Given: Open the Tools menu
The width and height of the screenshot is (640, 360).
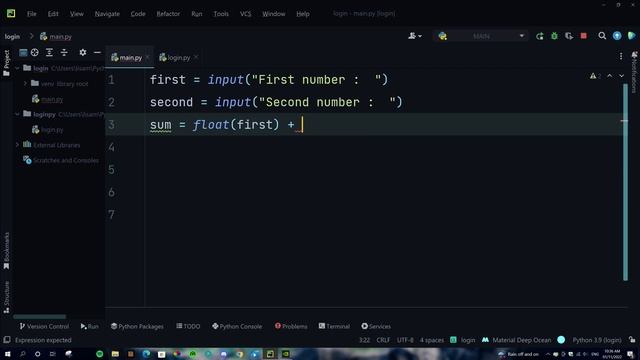Looking at the screenshot, I should [x=221, y=14].
